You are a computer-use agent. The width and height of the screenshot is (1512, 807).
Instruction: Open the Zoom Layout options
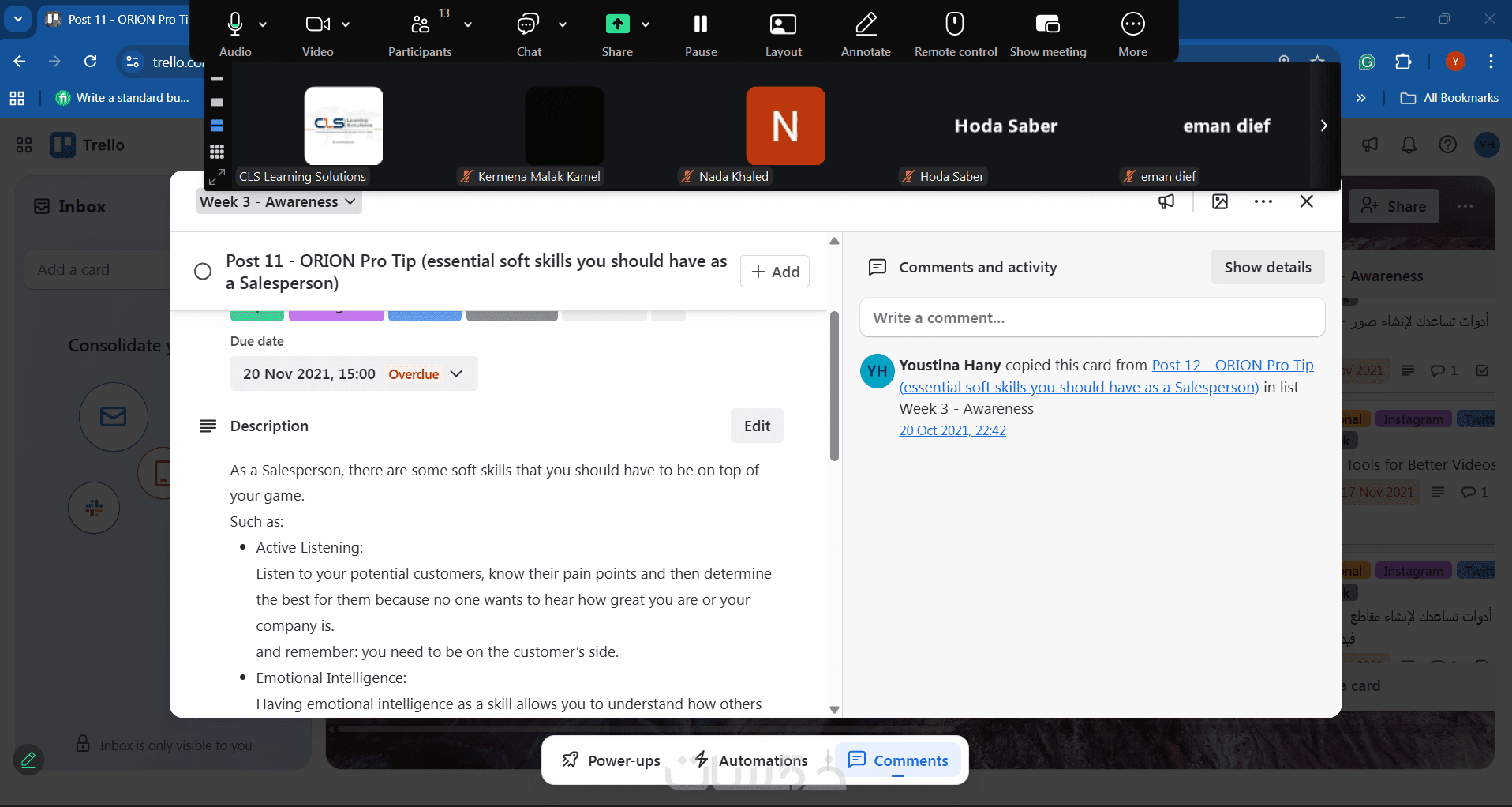click(783, 24)
